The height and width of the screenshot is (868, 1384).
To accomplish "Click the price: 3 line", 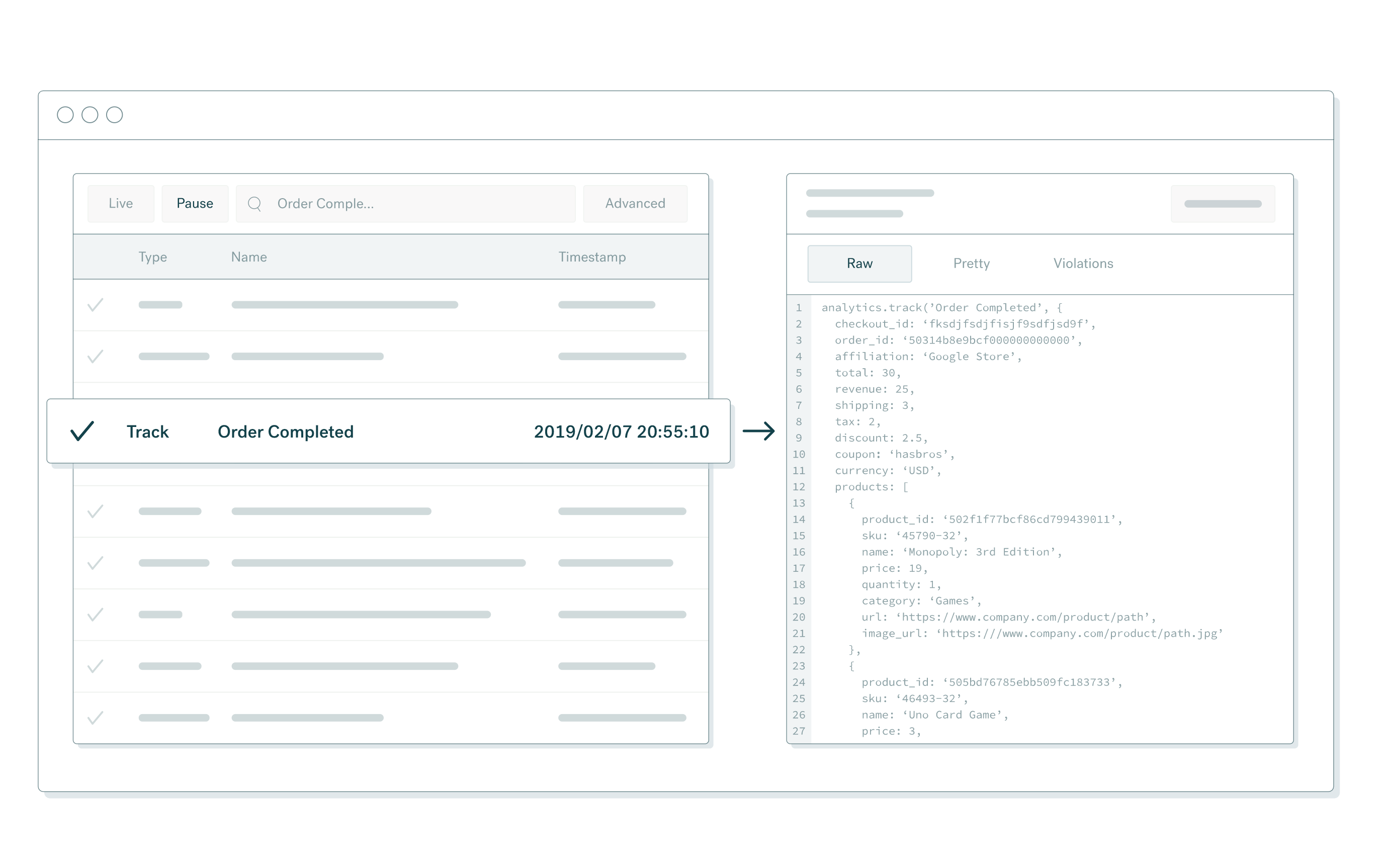I will [892, 731].
